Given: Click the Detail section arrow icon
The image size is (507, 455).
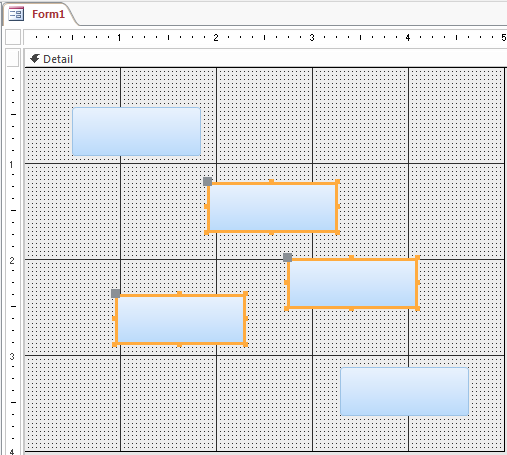Looking at the screenshot, I should tap(35, 59).
